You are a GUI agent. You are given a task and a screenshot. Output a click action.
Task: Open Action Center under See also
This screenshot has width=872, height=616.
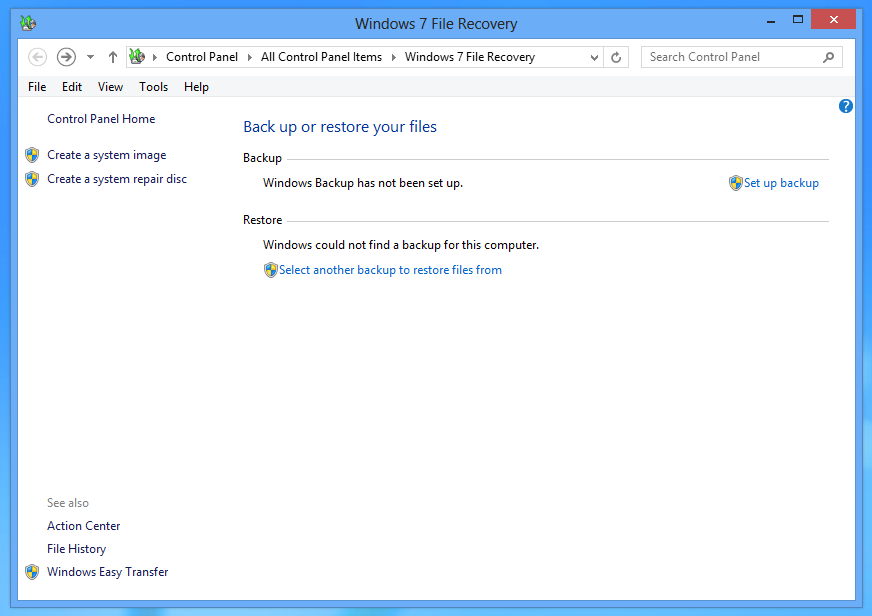tap(83, 525)
